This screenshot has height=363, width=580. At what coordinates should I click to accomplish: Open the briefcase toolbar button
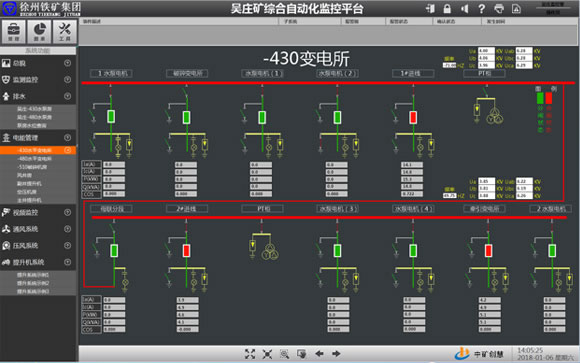click(14, 31)
